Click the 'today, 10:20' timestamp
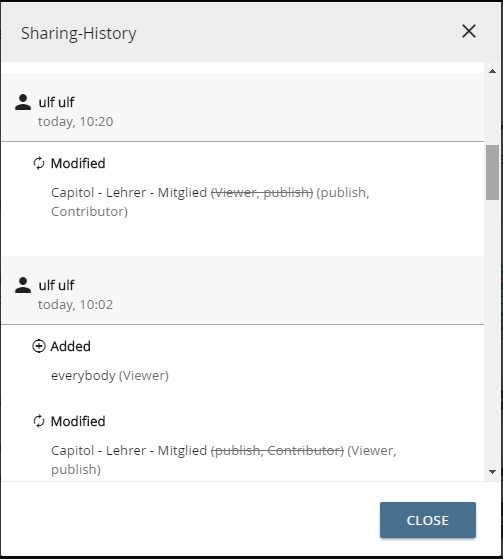The width and height of the screenshot is (503, 559). click(x=76, y=122)
